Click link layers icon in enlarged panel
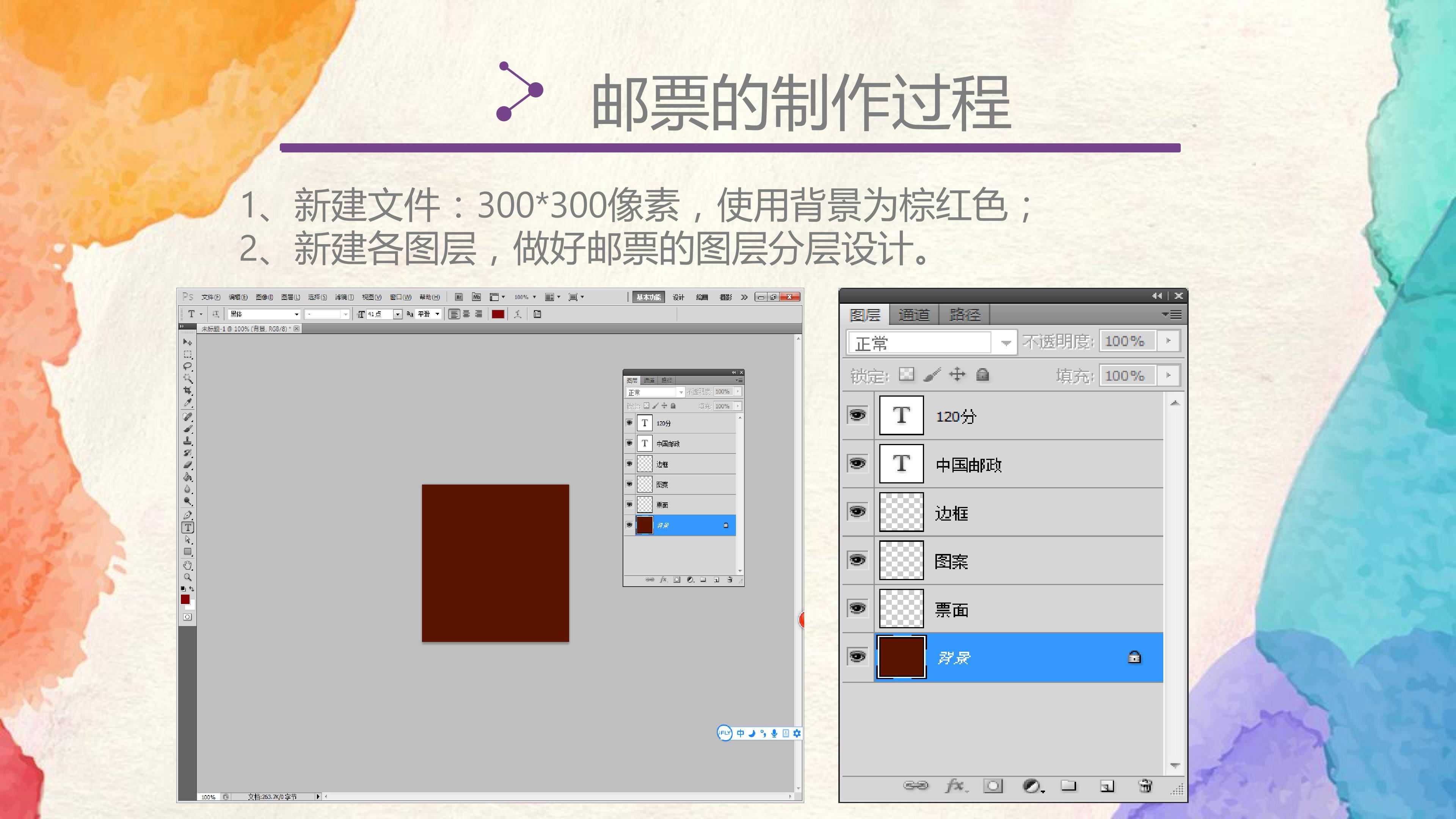The height and width of the screenshot is (819, 1456). pyautogui.click(x=916, y=786)
